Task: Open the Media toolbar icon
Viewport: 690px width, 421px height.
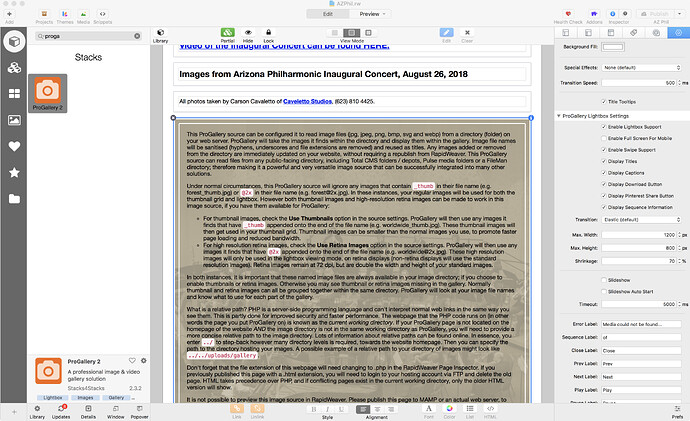Action: point(83,14)
